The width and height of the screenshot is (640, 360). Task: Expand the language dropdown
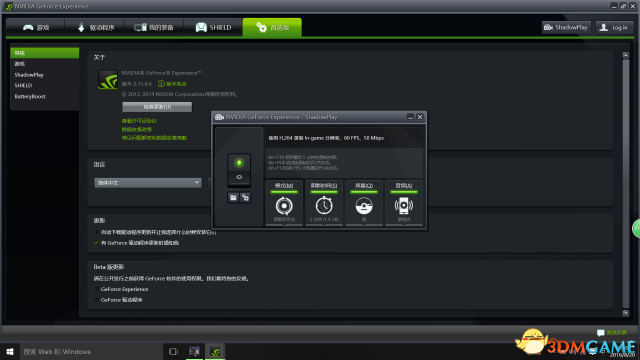pyautogui.click(x=148, y=183)
